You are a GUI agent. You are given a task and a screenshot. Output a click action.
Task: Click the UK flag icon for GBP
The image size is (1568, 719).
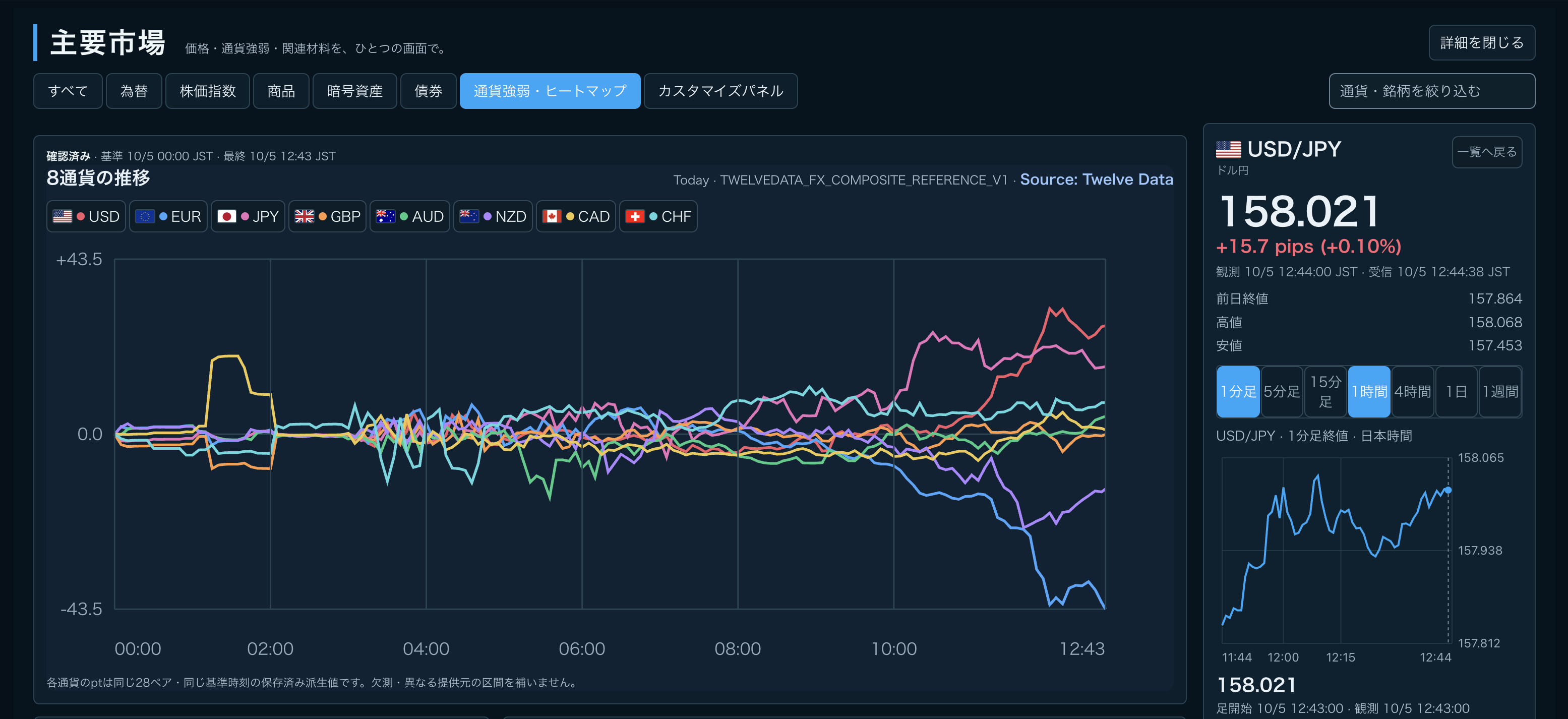[x=305, y=216]
